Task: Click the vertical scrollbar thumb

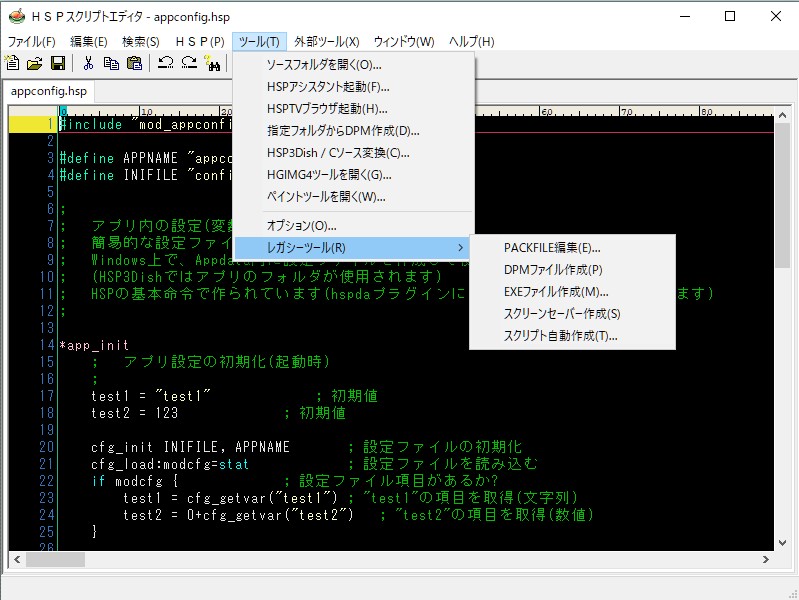Action: tap(783, 195)
